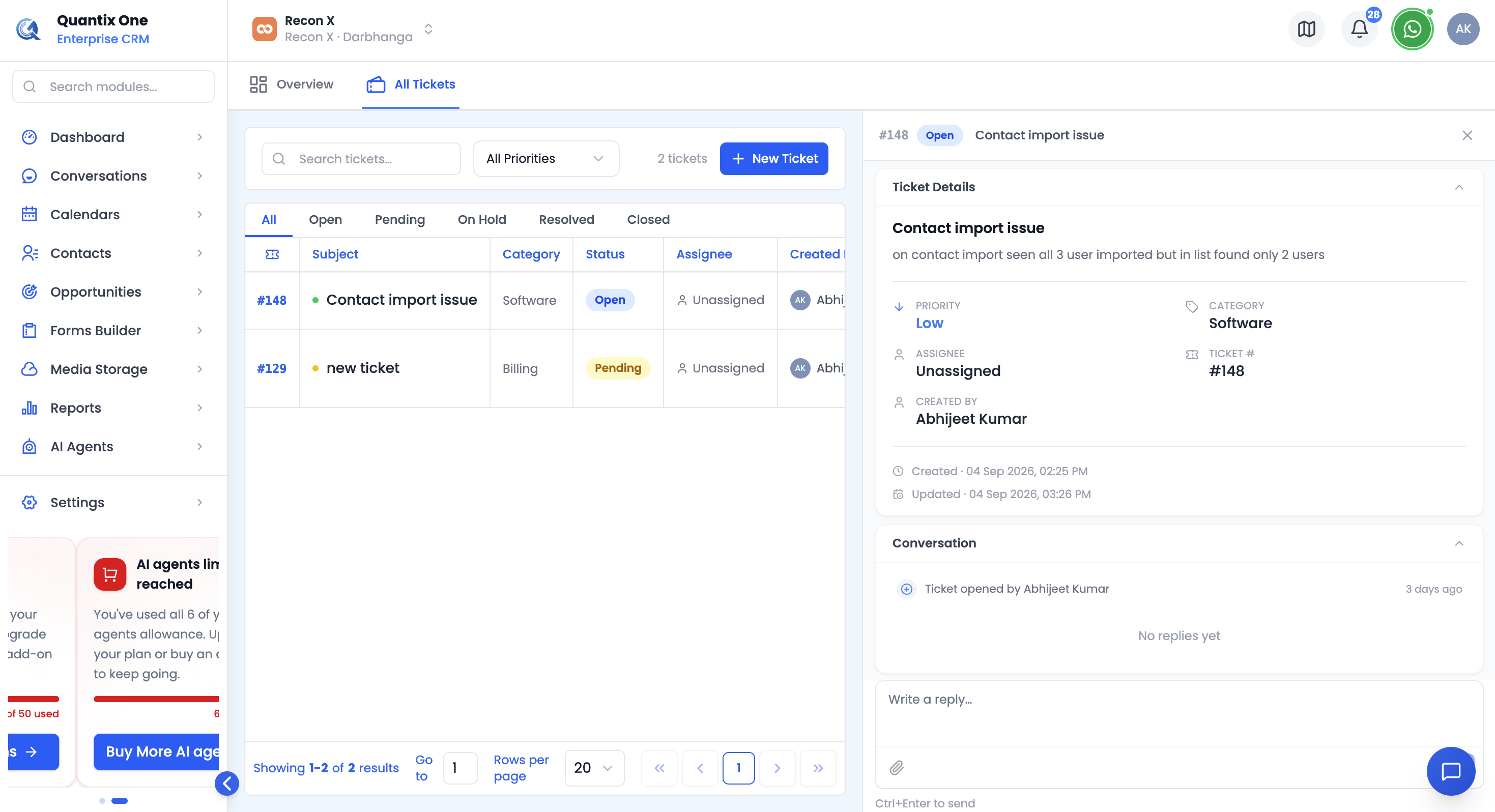1495x812 pixels.
Task: Filter tickets by Pending tab
Action: coord(400,219)
